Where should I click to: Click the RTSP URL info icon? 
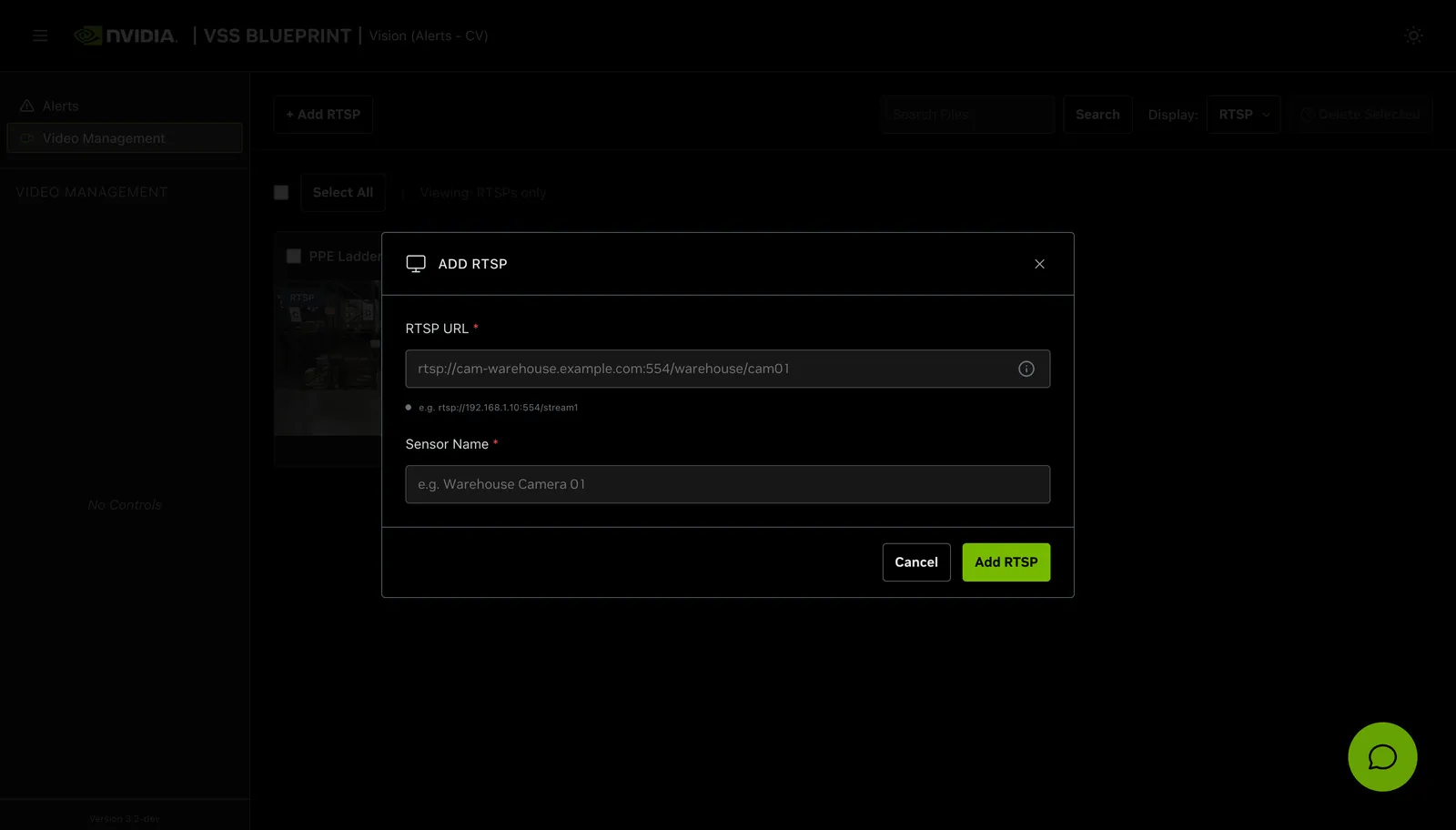1026,369
